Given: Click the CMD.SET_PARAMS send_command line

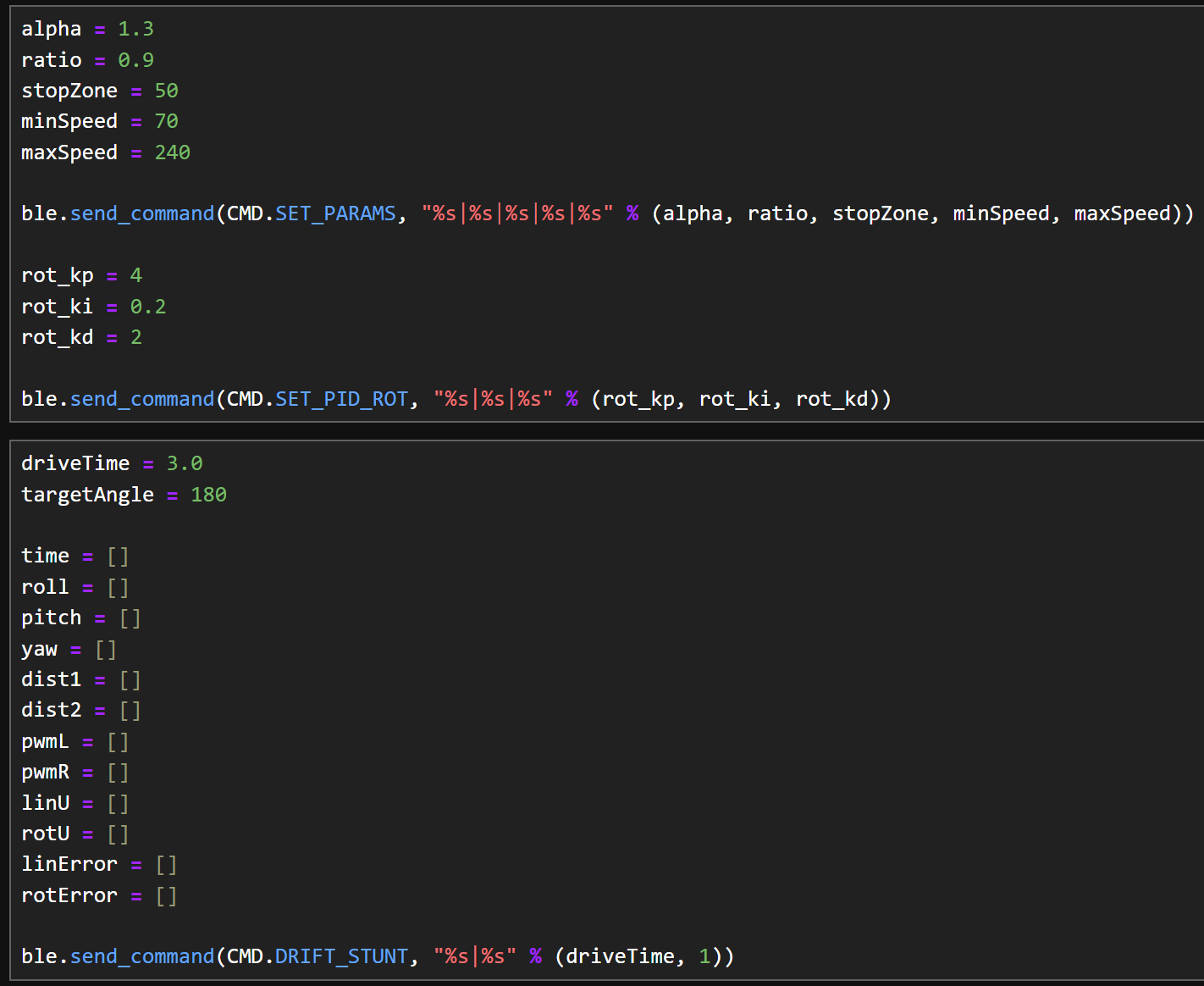Looking at the screenshot, I should click(x=607, y=213).
